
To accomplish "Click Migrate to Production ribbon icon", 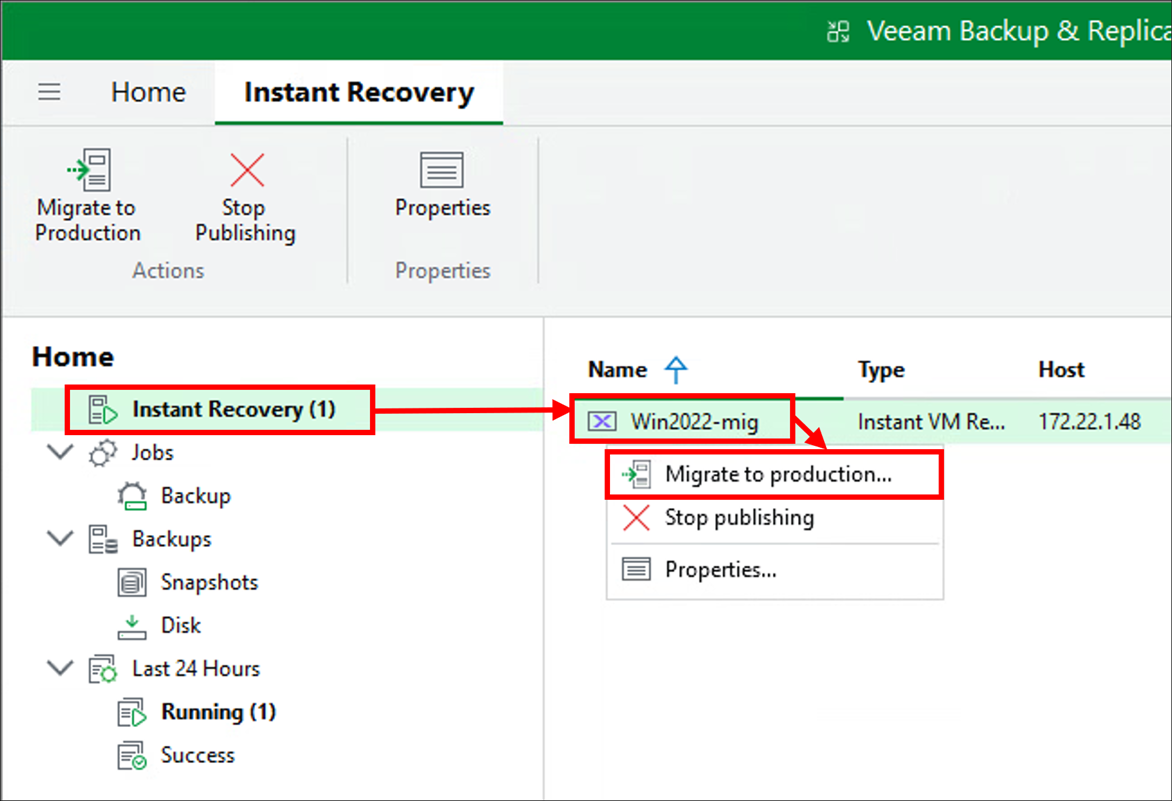I will pyautogui.click(x=90, y=170).
